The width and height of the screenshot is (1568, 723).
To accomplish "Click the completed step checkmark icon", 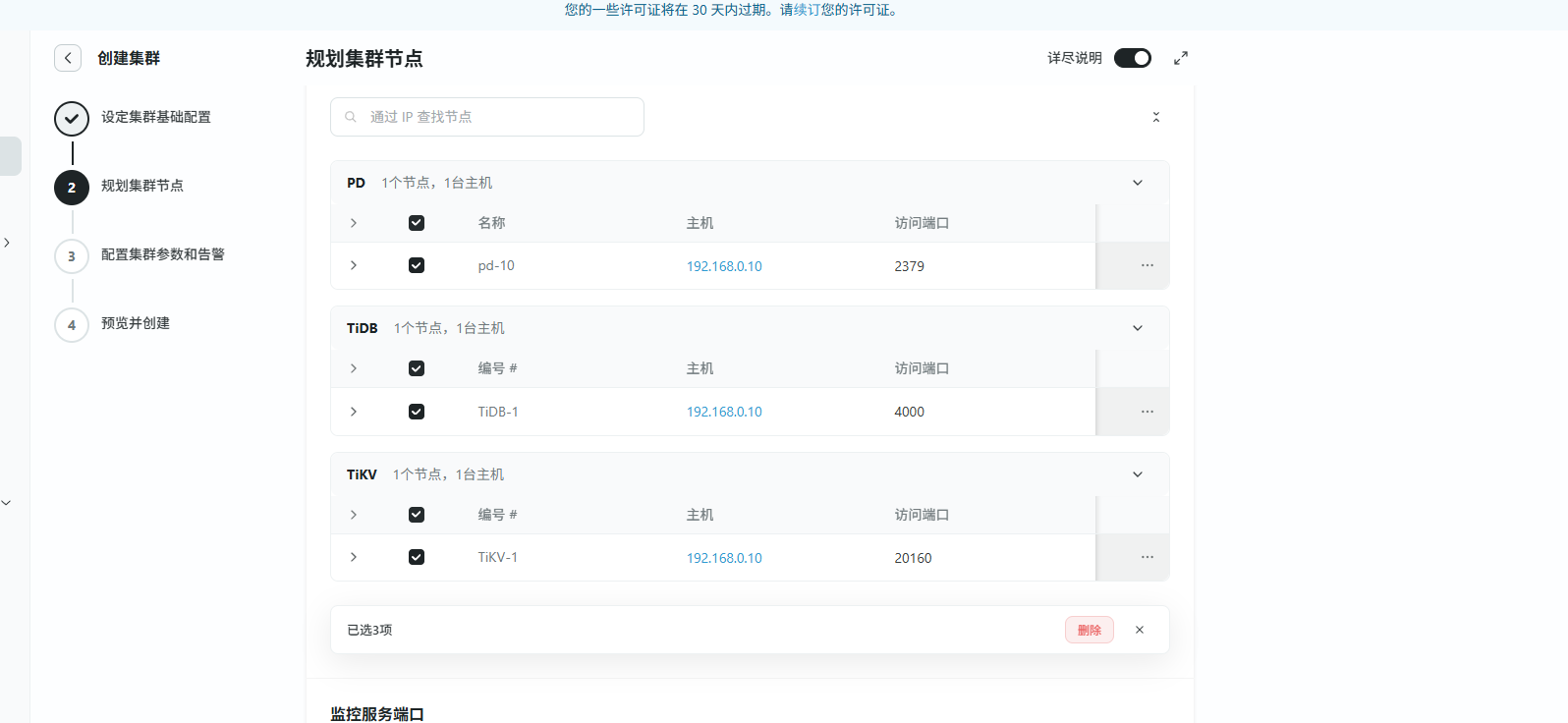I will [x=72, y=119].
